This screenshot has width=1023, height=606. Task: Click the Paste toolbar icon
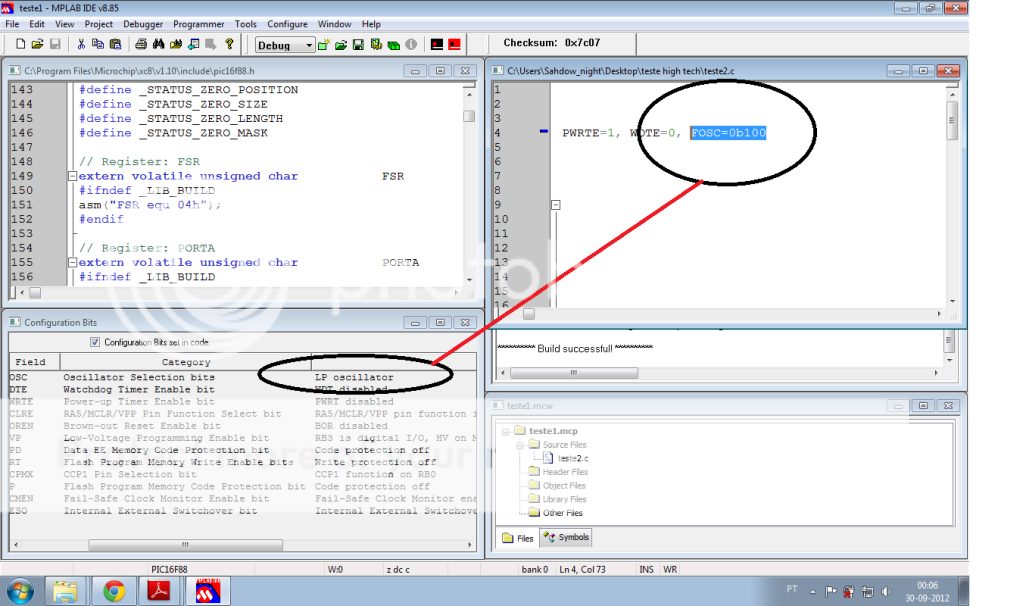click(x=115, y=44)
